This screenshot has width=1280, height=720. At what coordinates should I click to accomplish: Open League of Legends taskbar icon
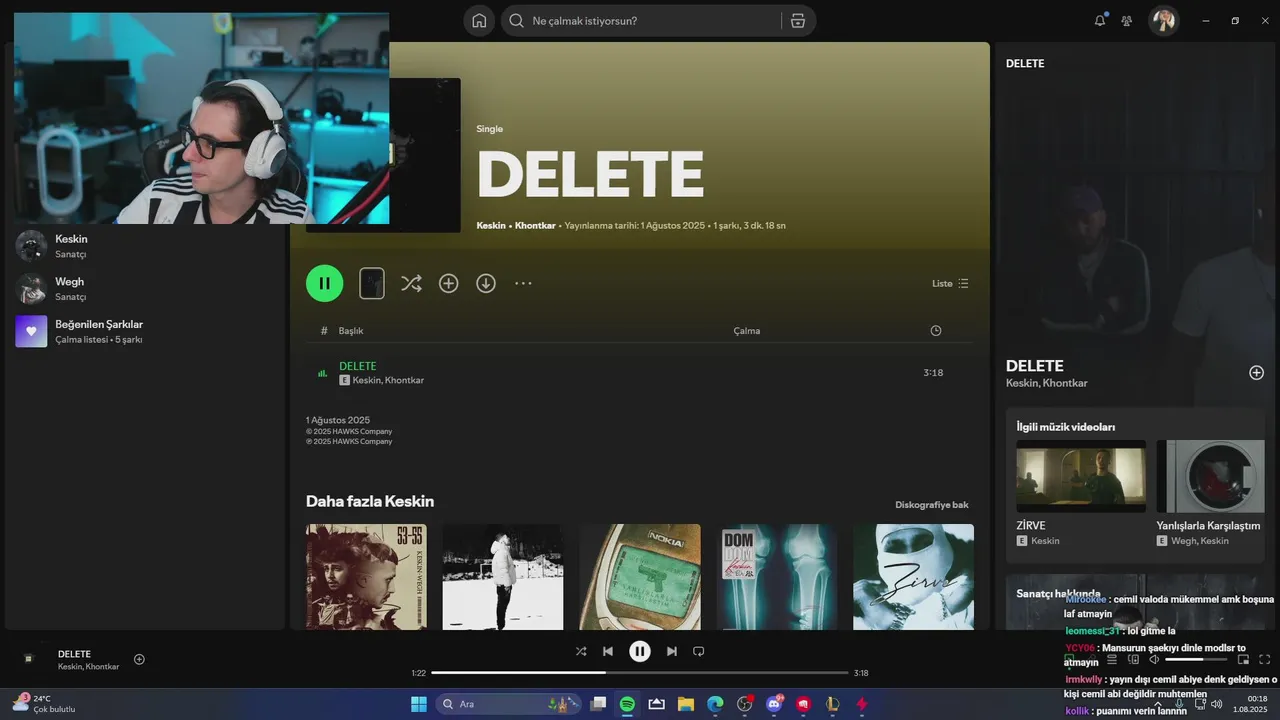pyautogui.click(x=832, y=704)
